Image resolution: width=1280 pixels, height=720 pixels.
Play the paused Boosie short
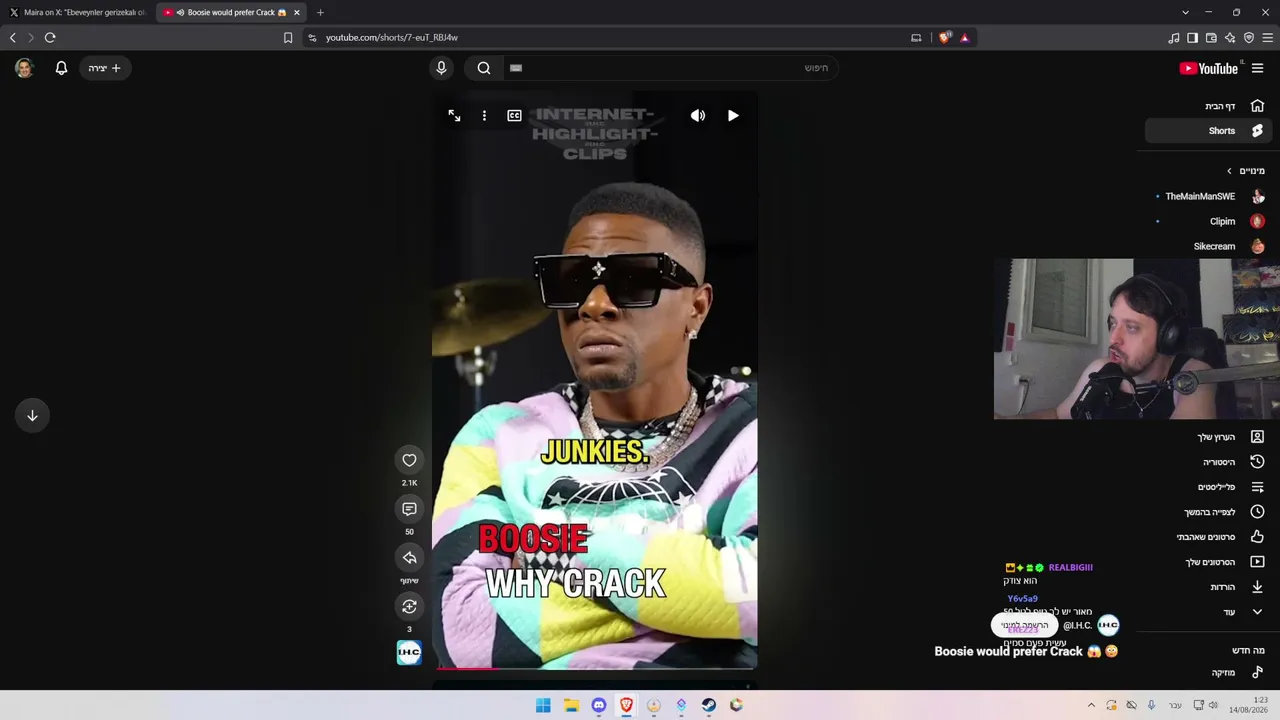733,116
